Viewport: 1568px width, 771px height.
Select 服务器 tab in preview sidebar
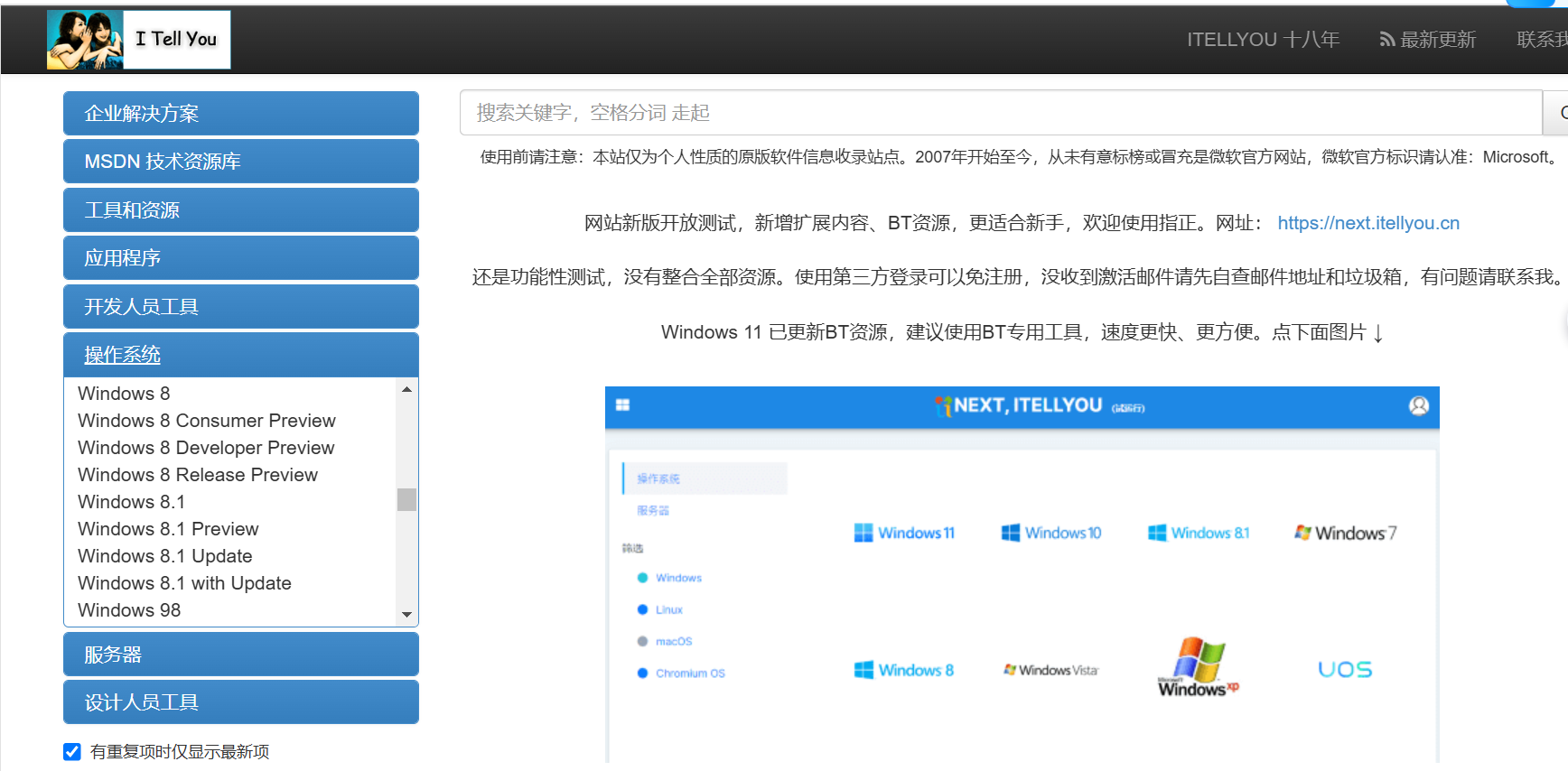point(653,510)
